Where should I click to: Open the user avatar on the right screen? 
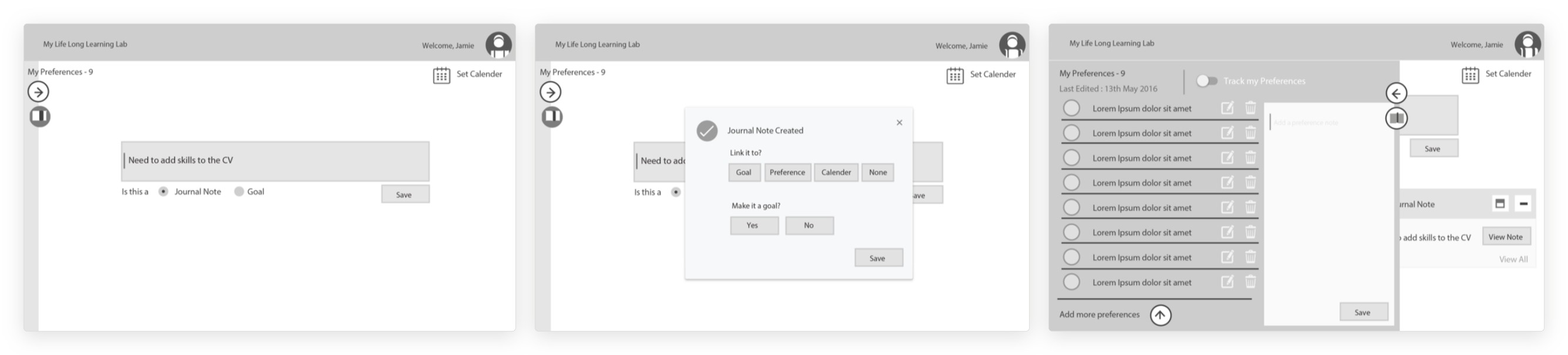[1528, 44]
